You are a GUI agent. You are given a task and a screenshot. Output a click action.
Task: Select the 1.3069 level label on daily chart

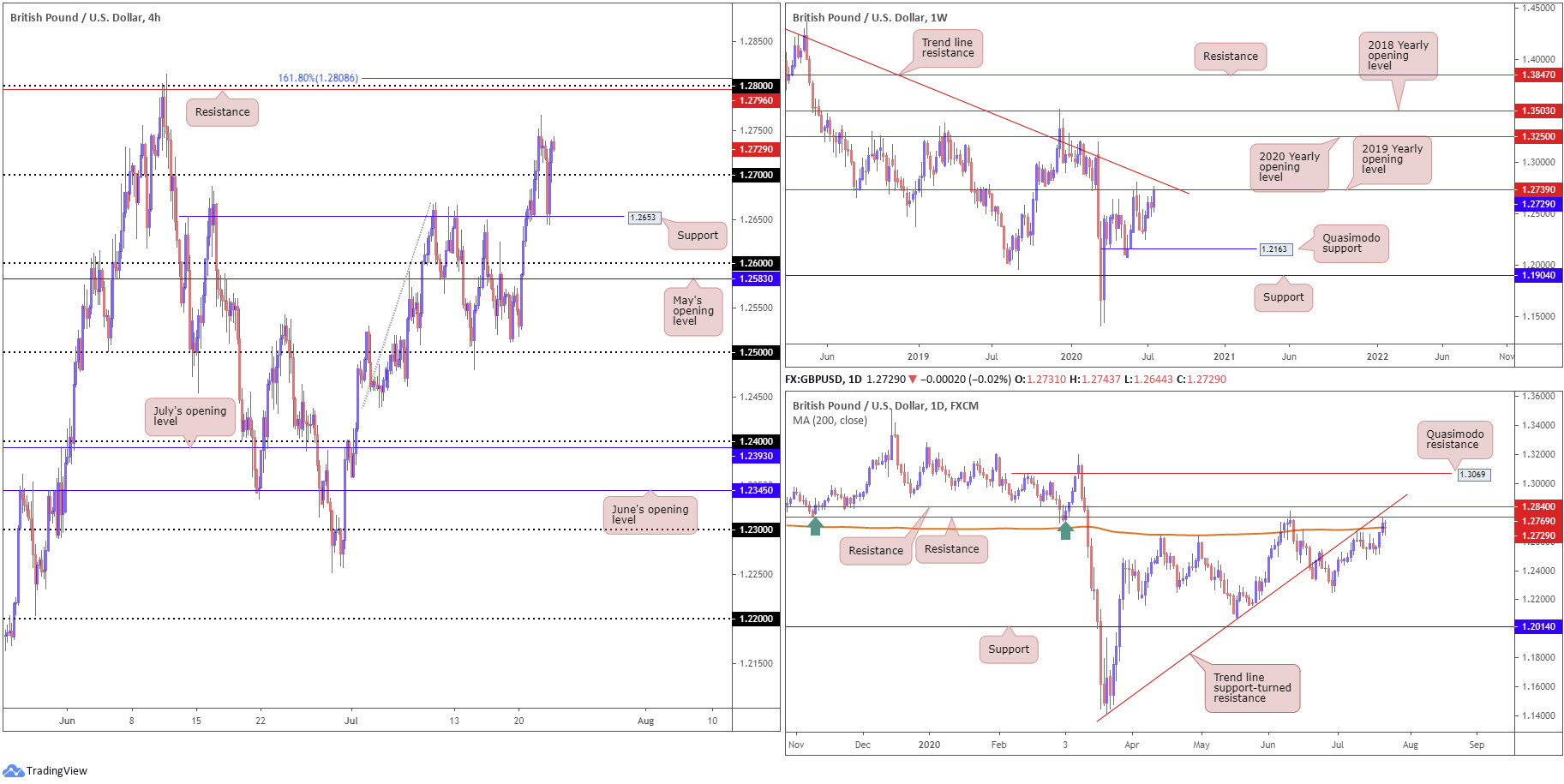point(1473,475)
